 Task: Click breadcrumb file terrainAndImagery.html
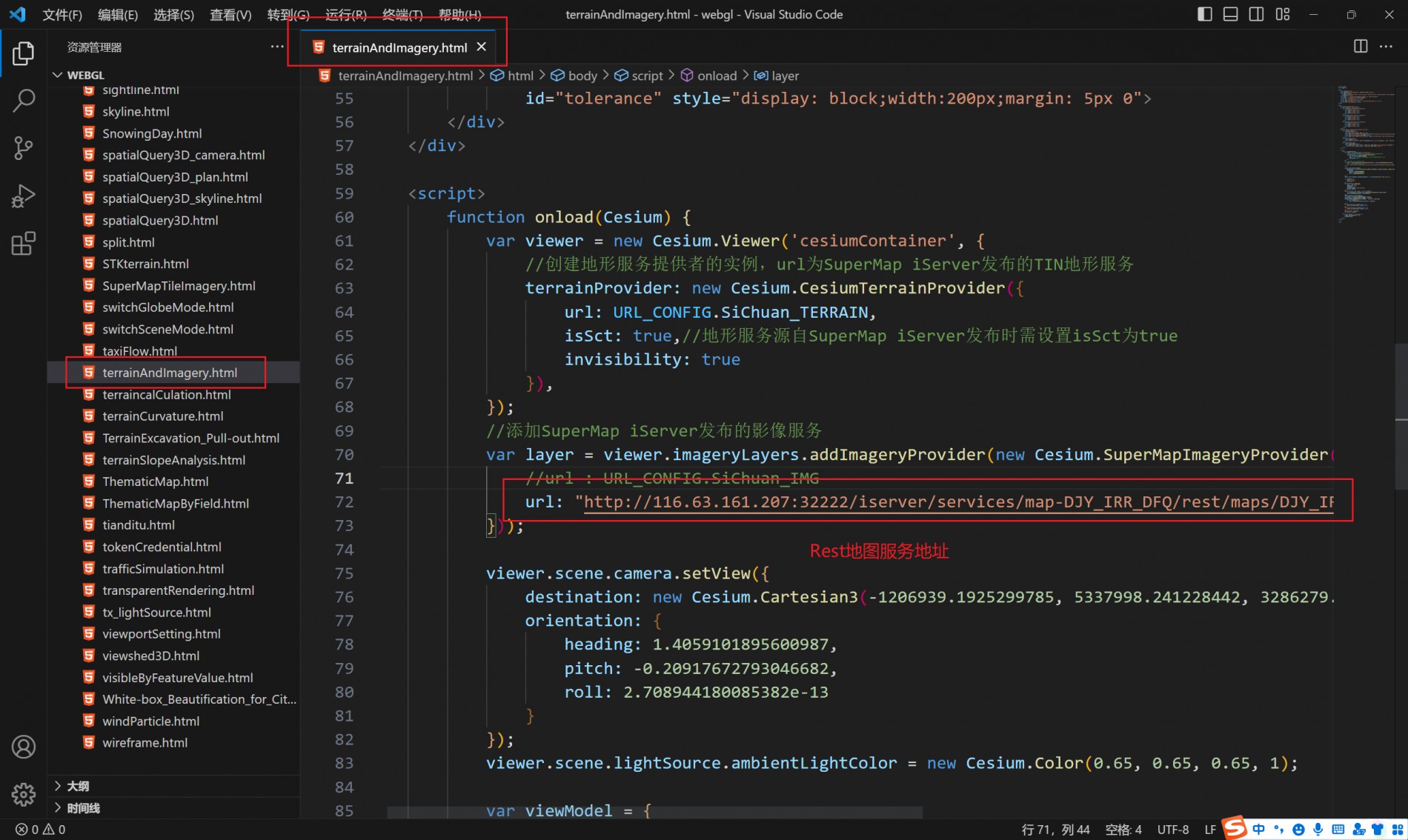(396, 76)
